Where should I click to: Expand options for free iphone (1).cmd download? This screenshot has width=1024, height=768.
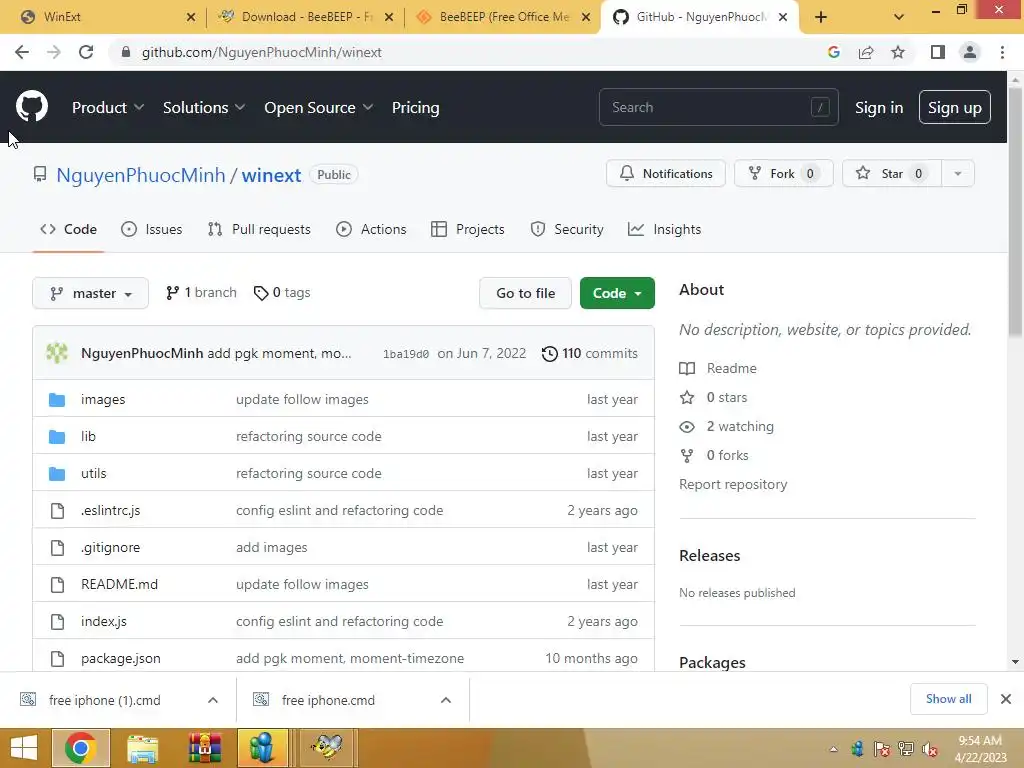[x=213, y=700]
